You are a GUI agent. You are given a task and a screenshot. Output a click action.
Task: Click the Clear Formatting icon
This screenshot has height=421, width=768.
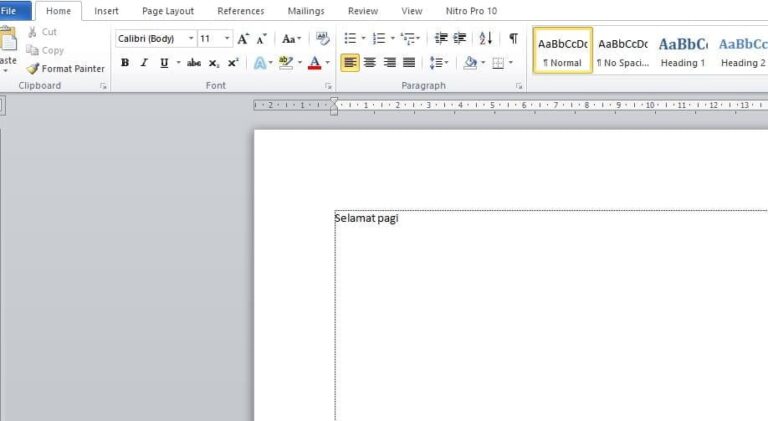[x=322, y=39]
